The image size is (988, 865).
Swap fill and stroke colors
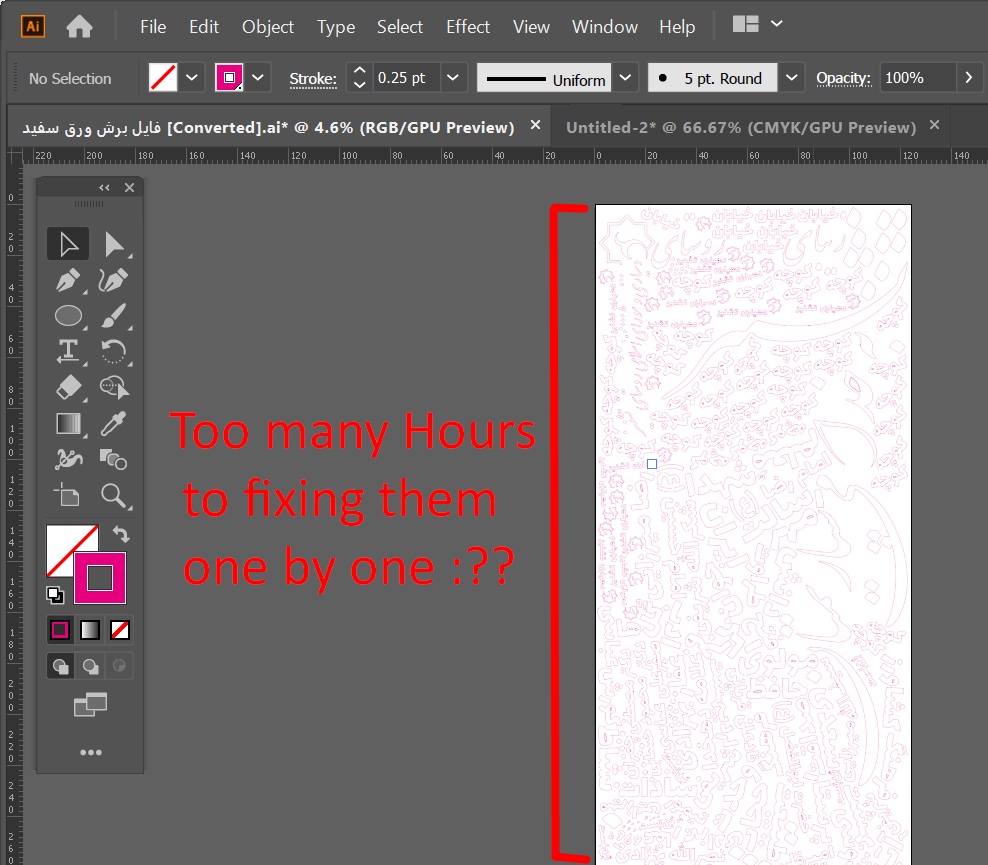click(x=121, y=535)
